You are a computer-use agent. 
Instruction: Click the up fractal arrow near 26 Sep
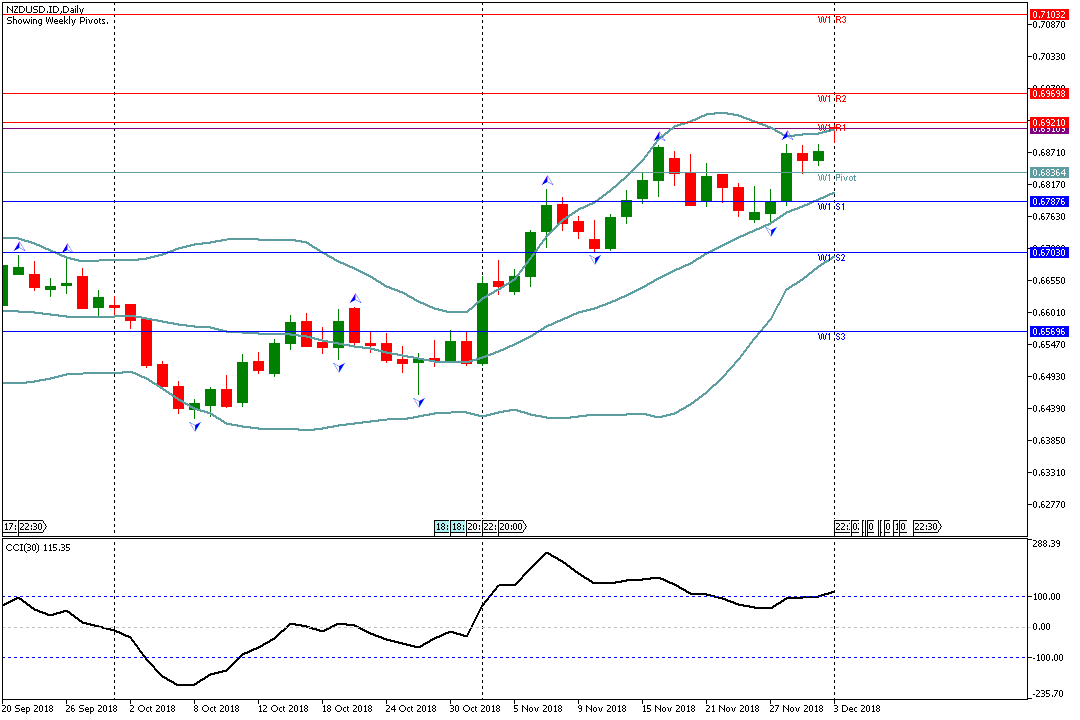click(x=67, y=248)
